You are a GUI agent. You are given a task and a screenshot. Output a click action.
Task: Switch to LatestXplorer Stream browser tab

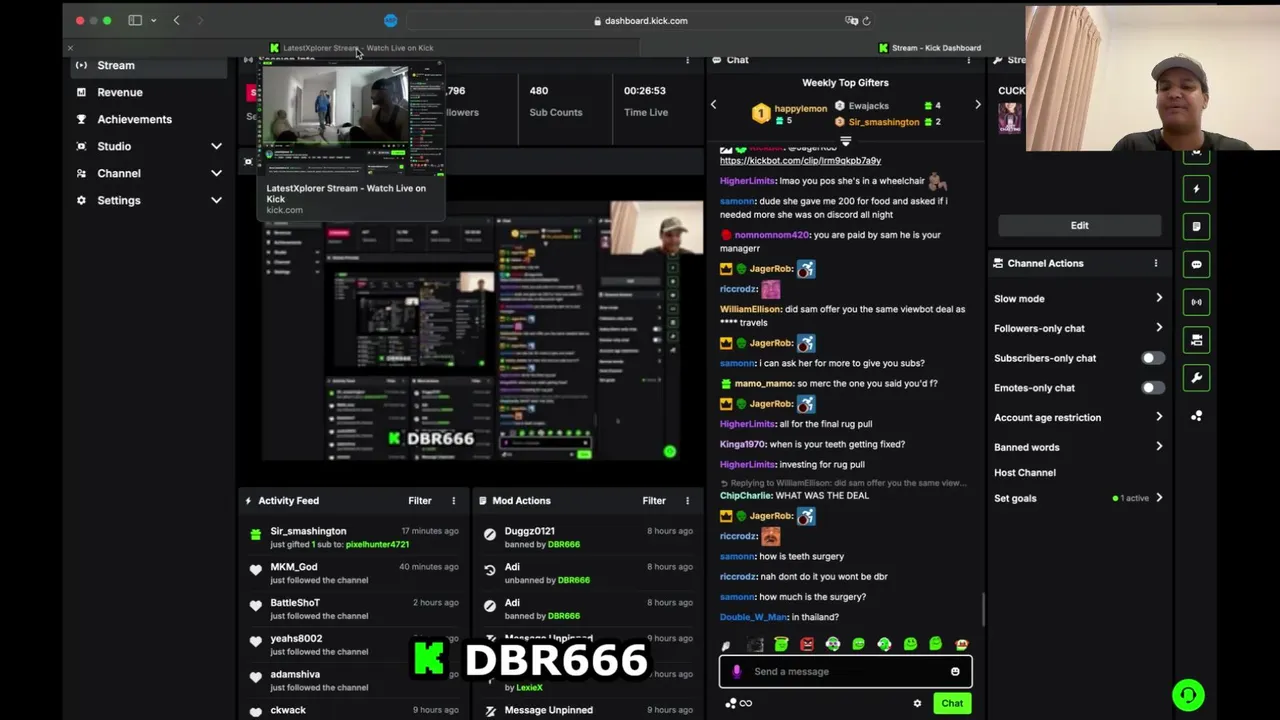click(351, 48)
